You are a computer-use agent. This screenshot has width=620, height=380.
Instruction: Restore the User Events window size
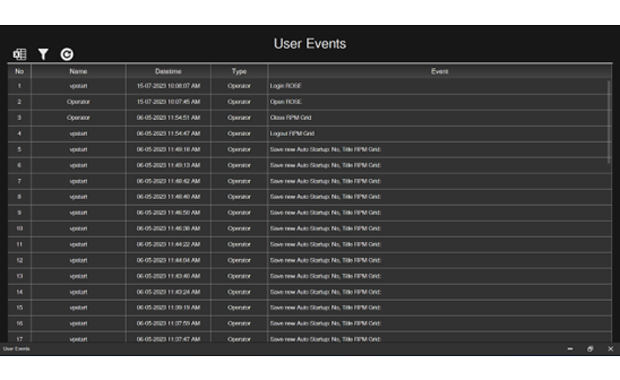click(x=590, y=349)
